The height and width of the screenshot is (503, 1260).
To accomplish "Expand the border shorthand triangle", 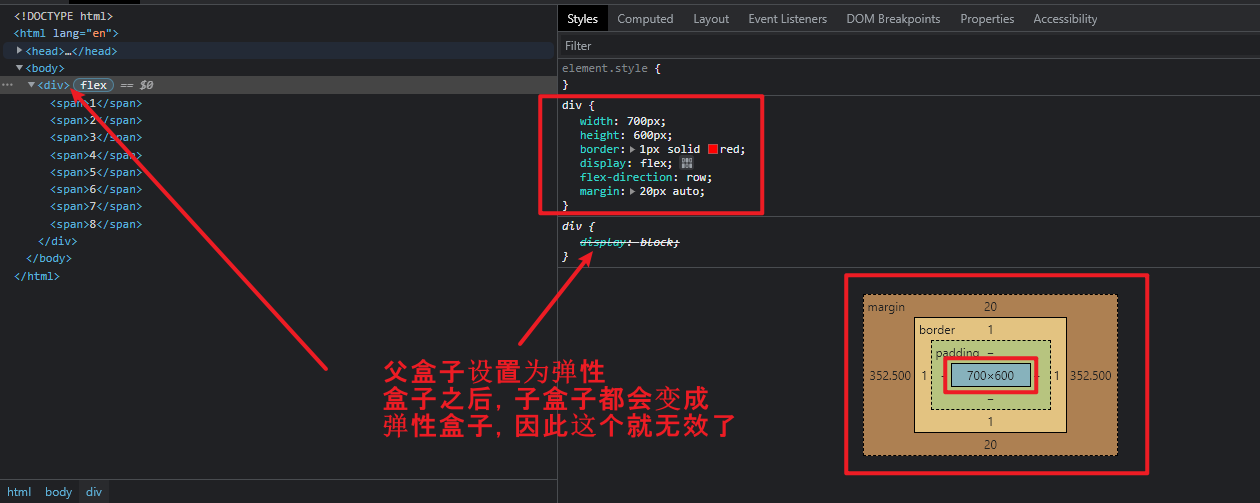I will tap(632, 149).
